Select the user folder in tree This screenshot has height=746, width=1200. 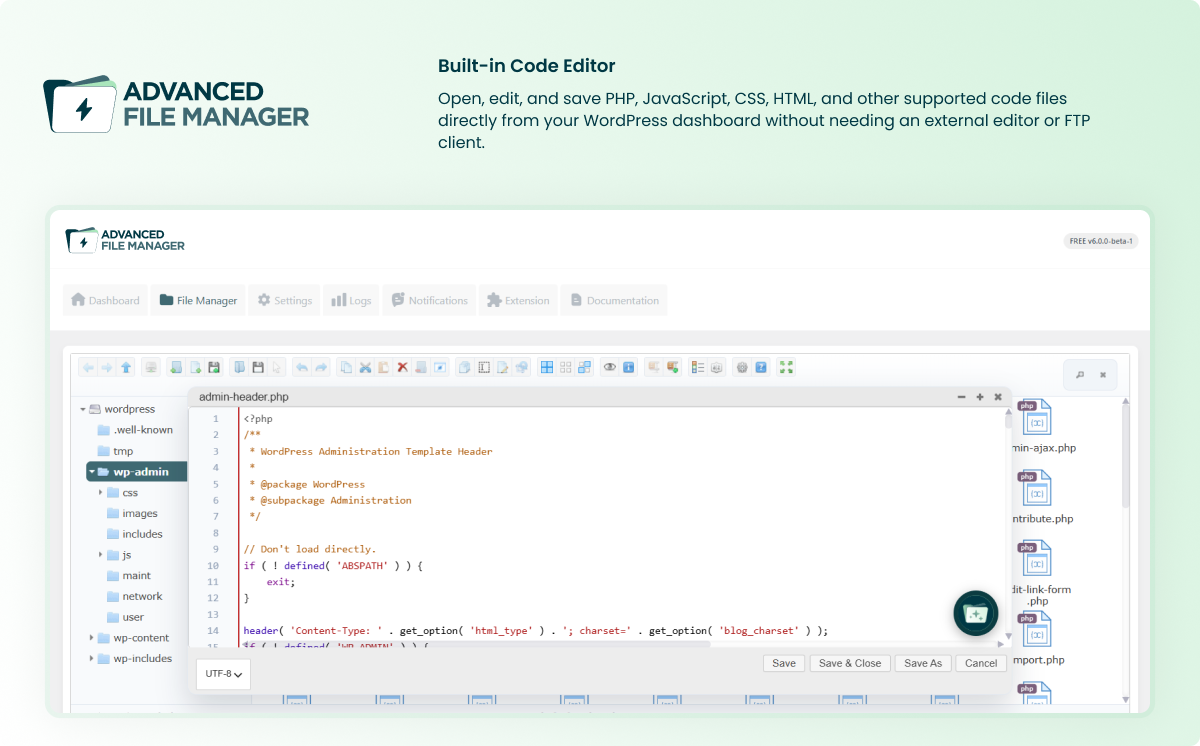[126, 617]
